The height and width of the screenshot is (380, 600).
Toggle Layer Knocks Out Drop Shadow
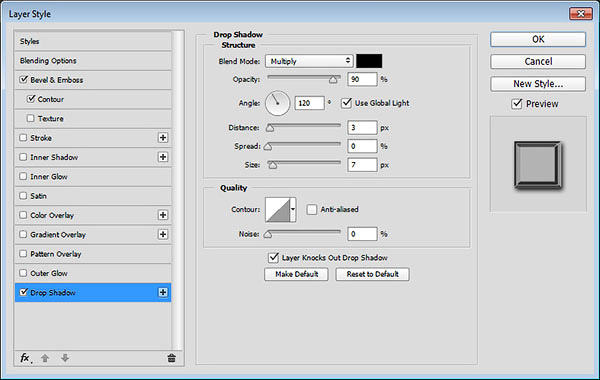click(273, 258)
